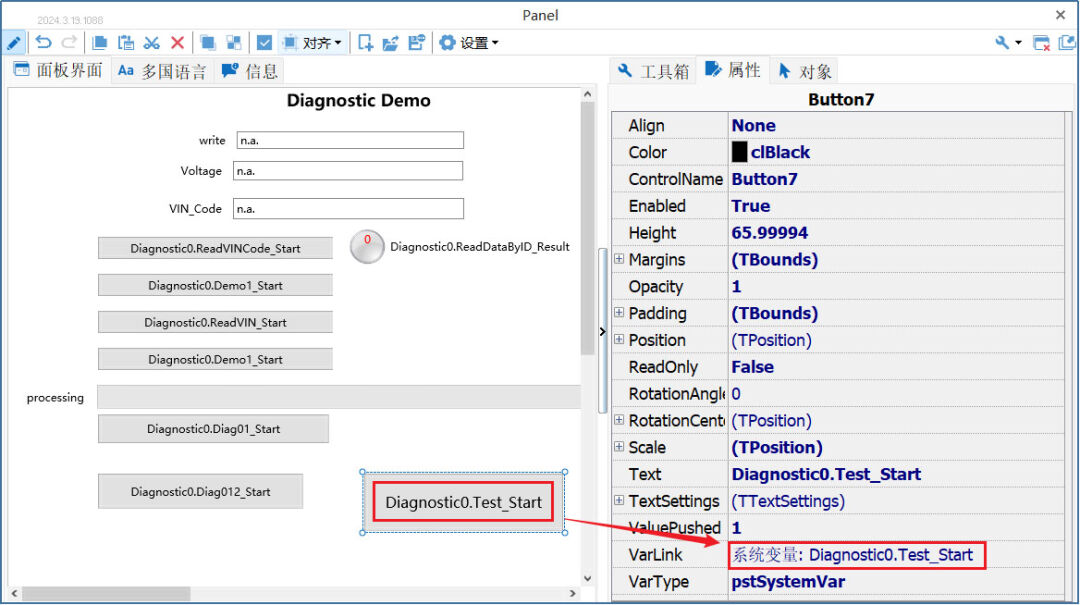Delete selected control with red X
The height and width of the screenshot is (605, 1080).
tap(177, 43)
